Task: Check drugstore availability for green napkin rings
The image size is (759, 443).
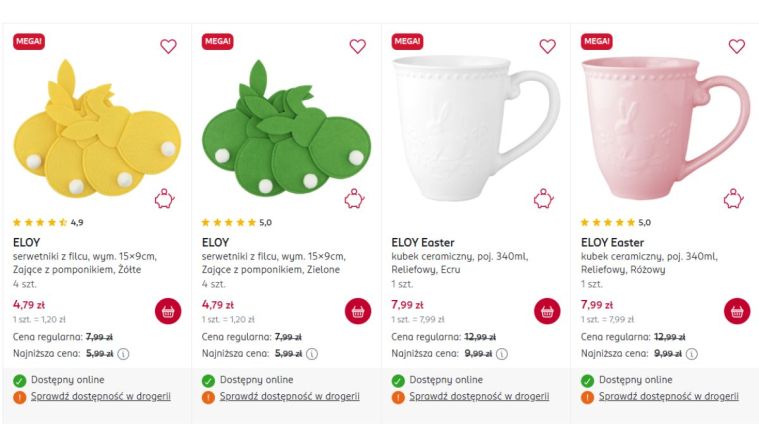Action: (x=289, y=396)
